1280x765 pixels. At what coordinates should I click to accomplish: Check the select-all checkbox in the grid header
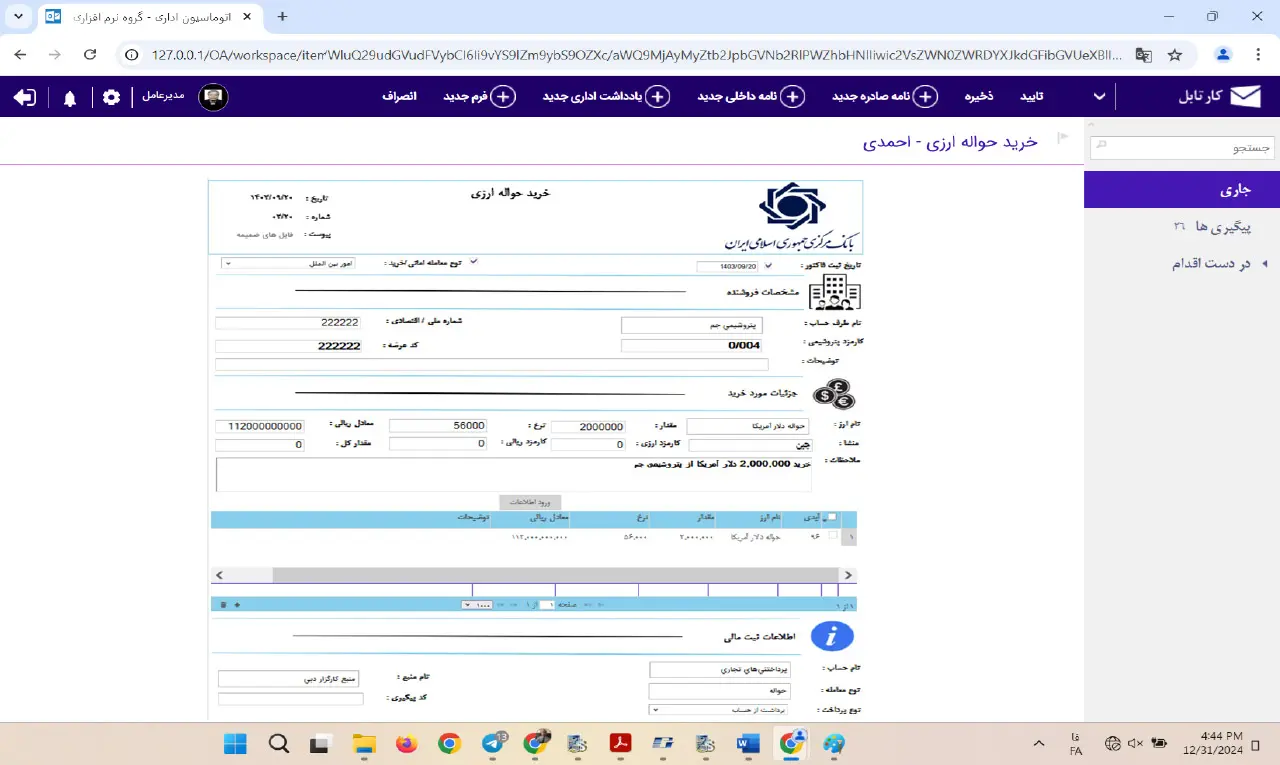pyautogui.click(x=832, y=517)
